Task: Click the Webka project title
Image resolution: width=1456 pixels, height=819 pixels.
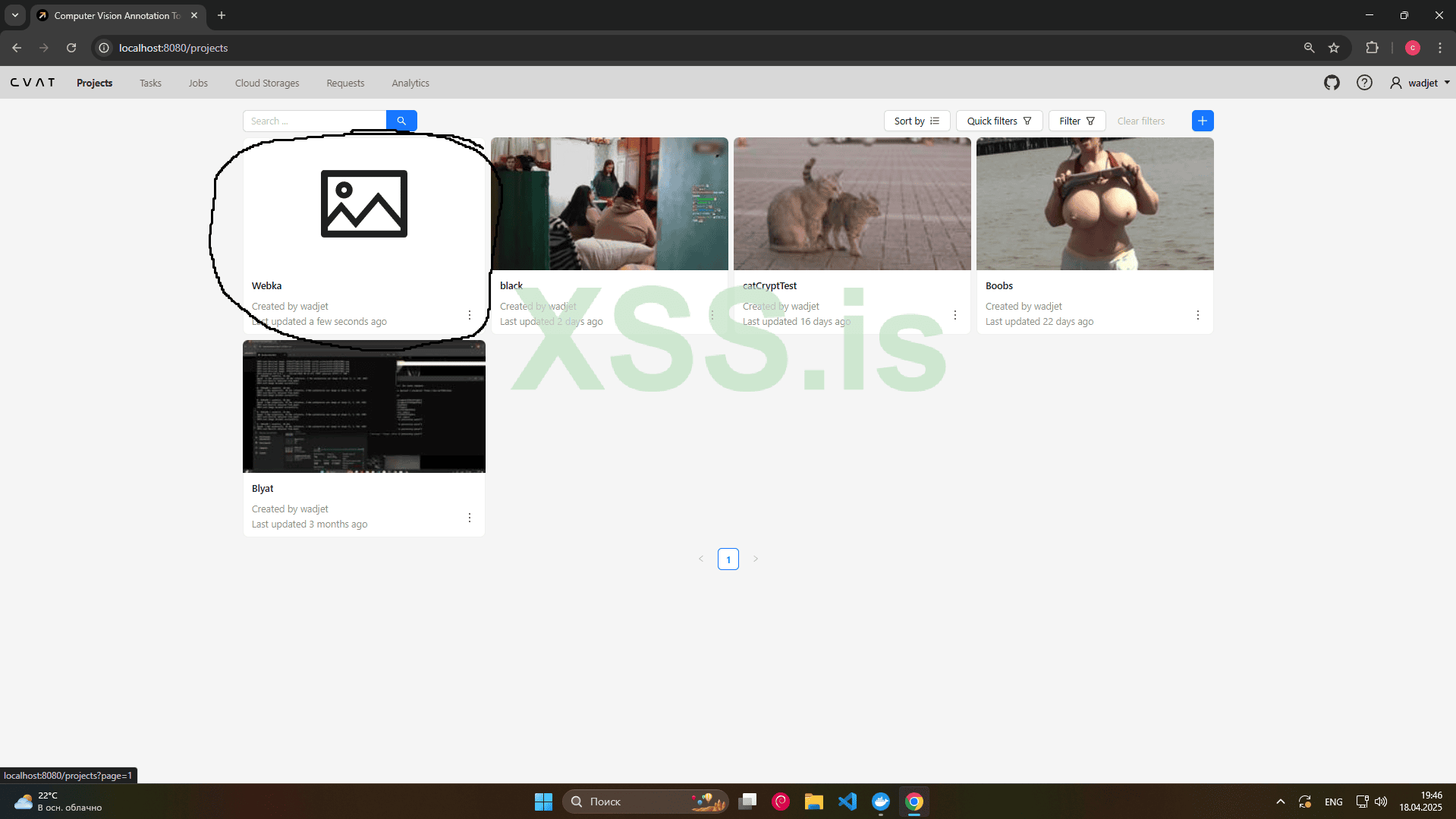Action: point(266,286)
